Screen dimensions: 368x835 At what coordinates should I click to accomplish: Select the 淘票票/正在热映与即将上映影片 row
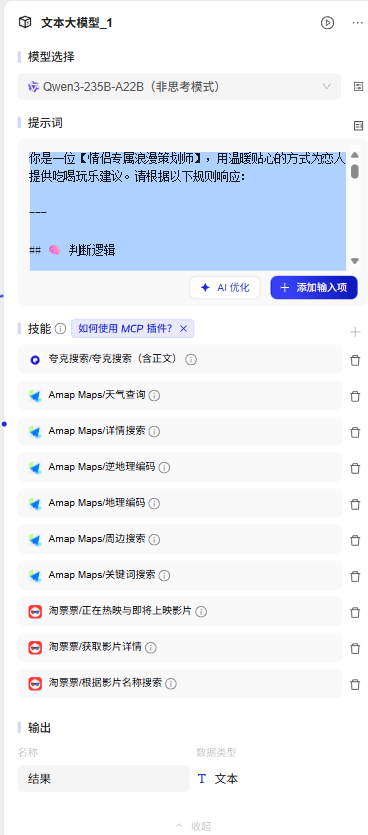[179, 611]
